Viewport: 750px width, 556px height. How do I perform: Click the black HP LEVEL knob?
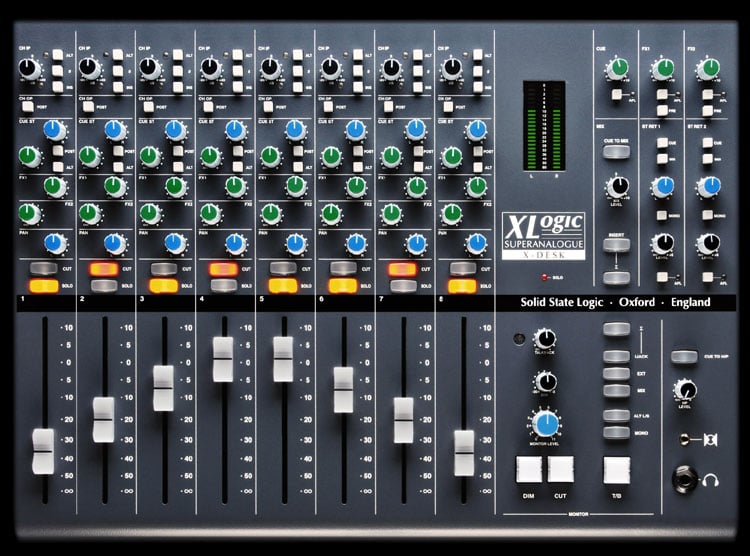pyautogui.click(x=685, y=389)
